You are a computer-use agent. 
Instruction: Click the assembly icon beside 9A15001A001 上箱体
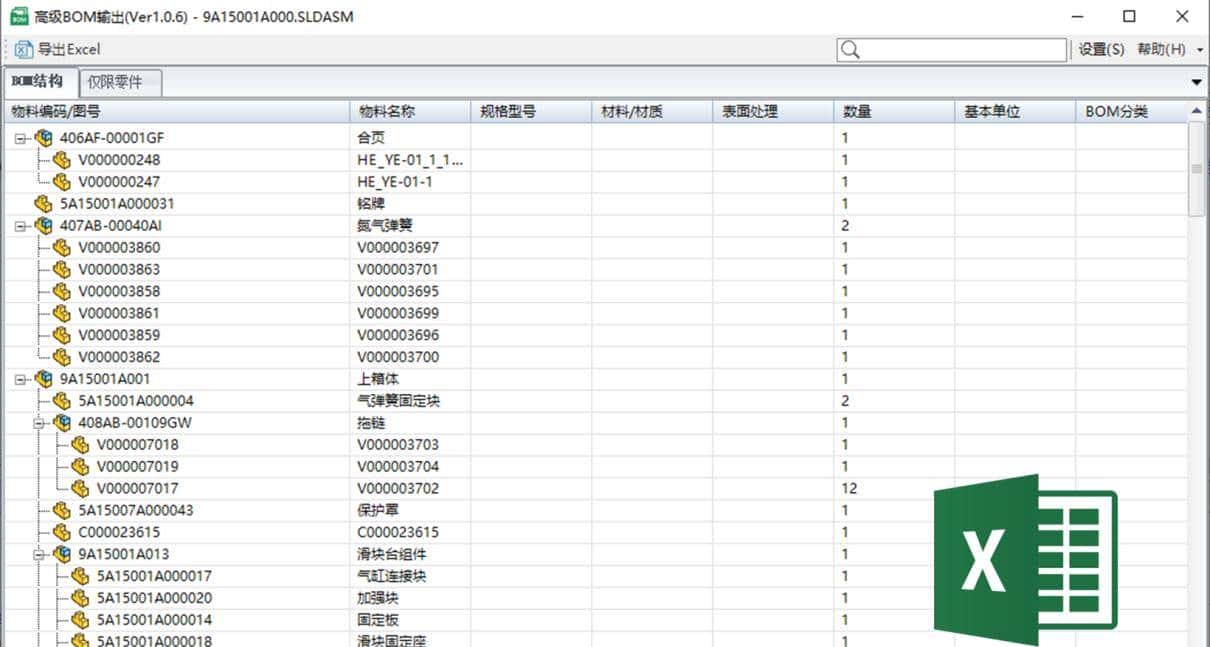pos(42,379)
